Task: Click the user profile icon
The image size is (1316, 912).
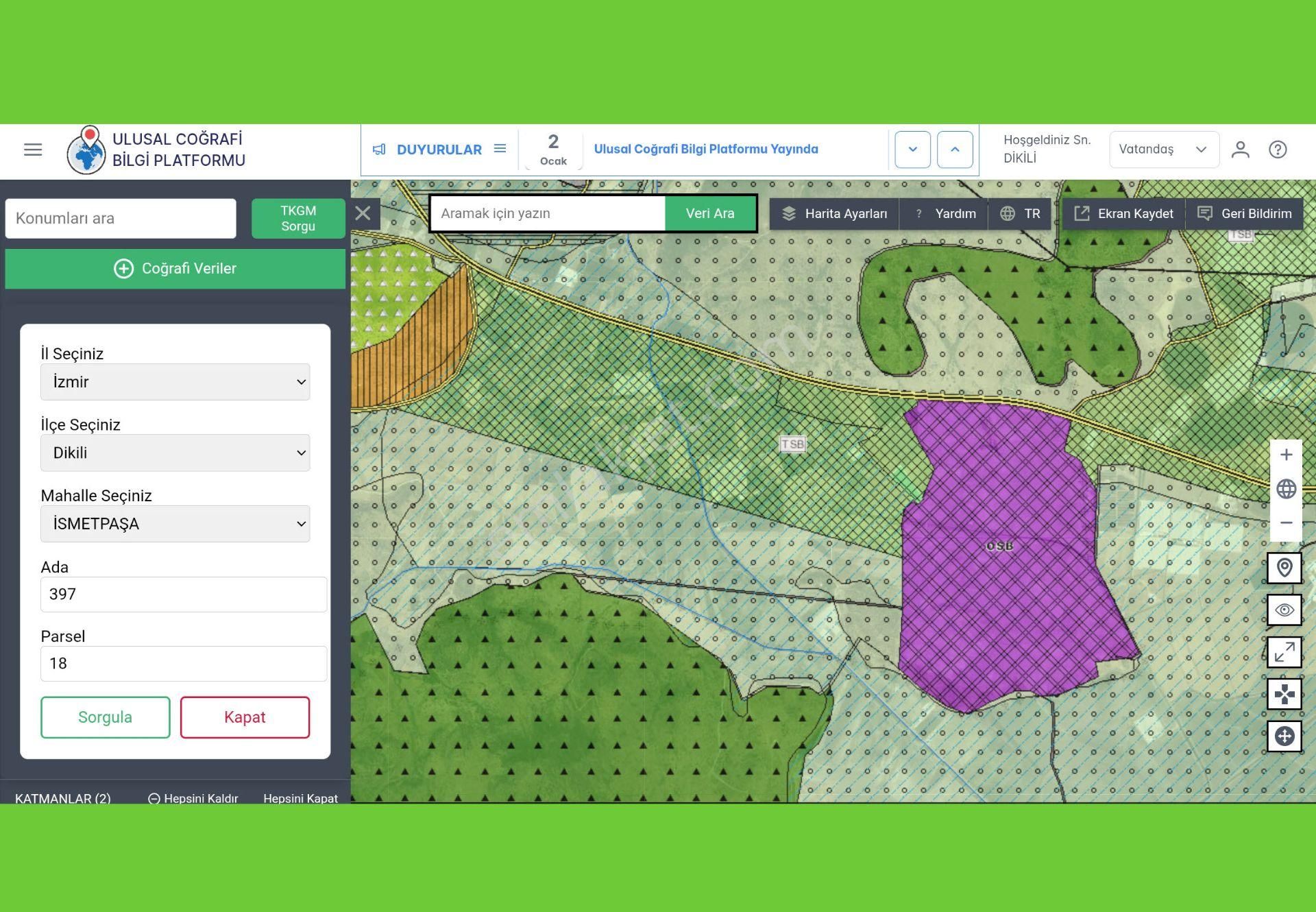Action: (x=1240, y=149)
